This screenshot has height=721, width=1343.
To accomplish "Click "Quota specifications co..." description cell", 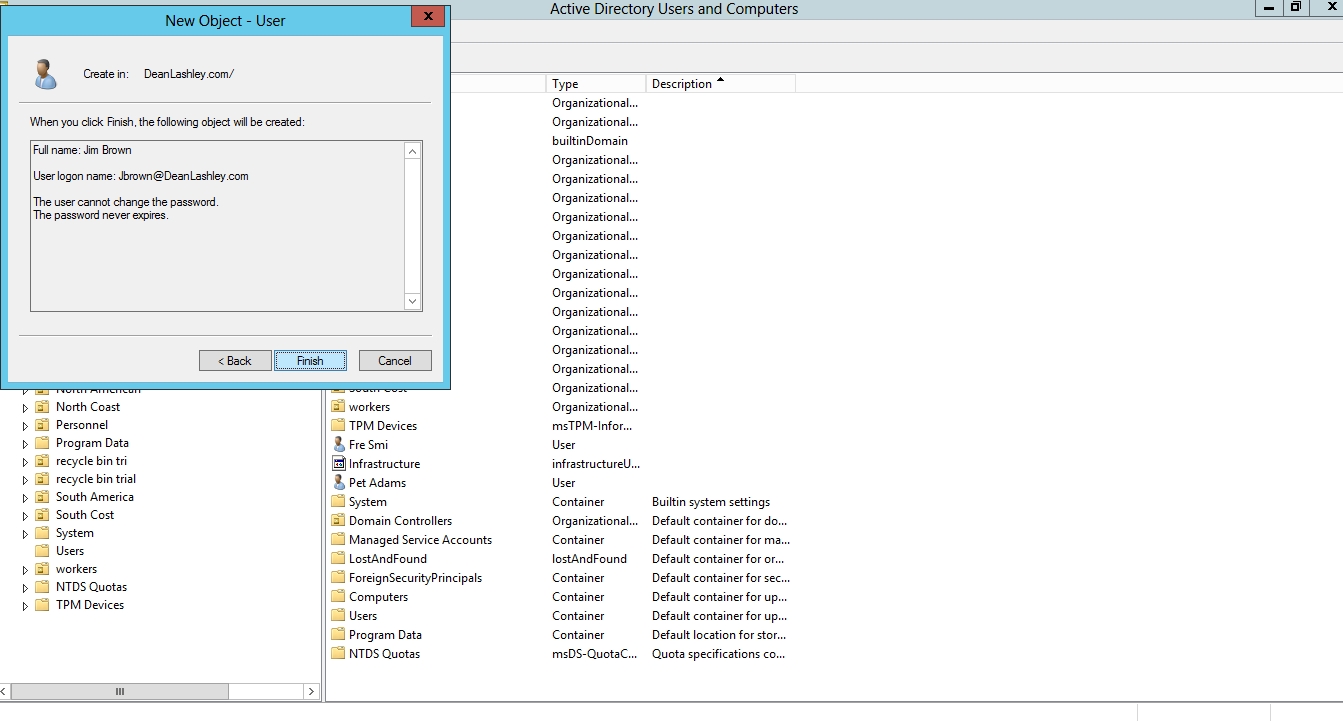I will point(718,654).
